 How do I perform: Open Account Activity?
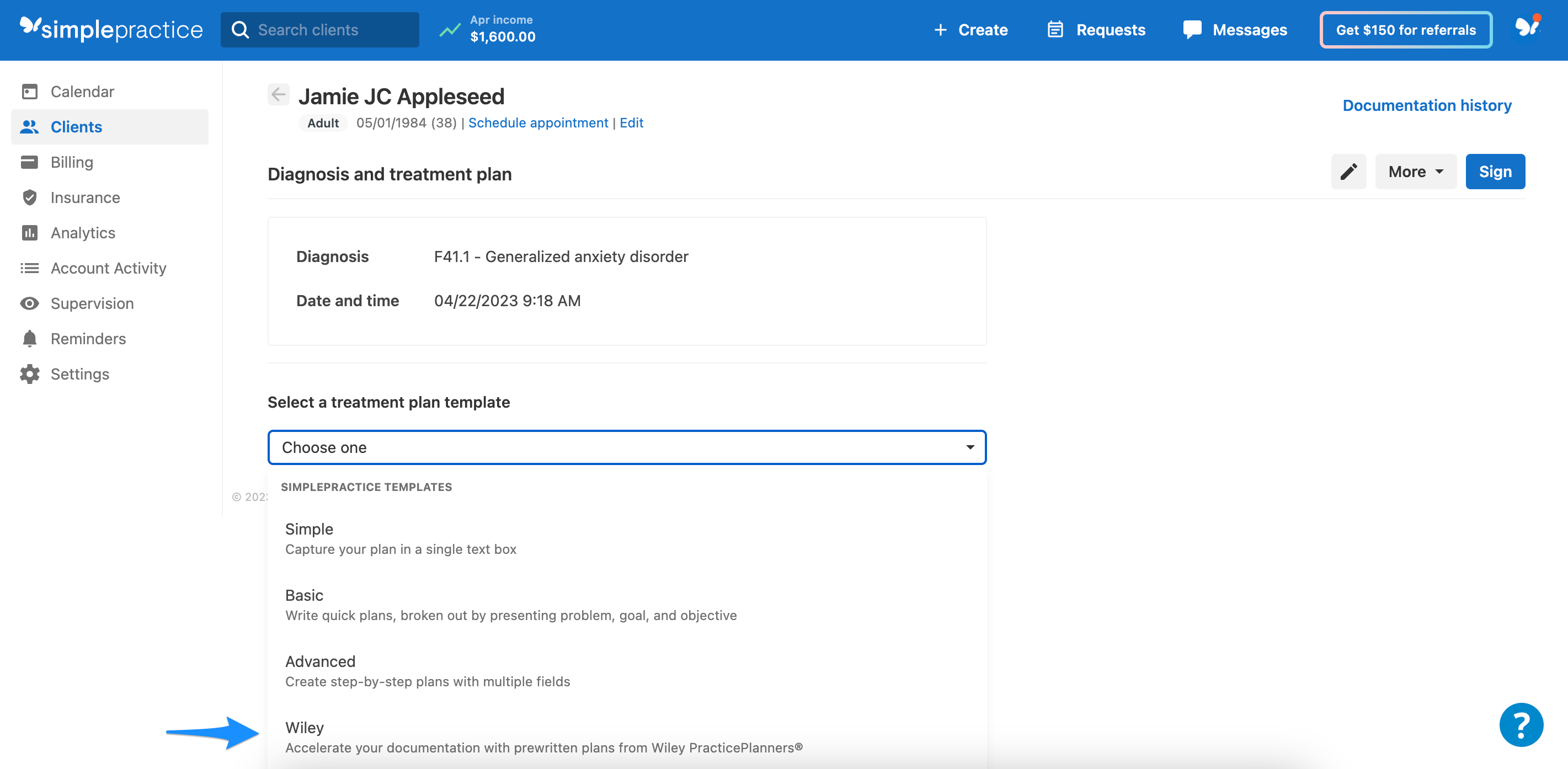pos(108,268)
